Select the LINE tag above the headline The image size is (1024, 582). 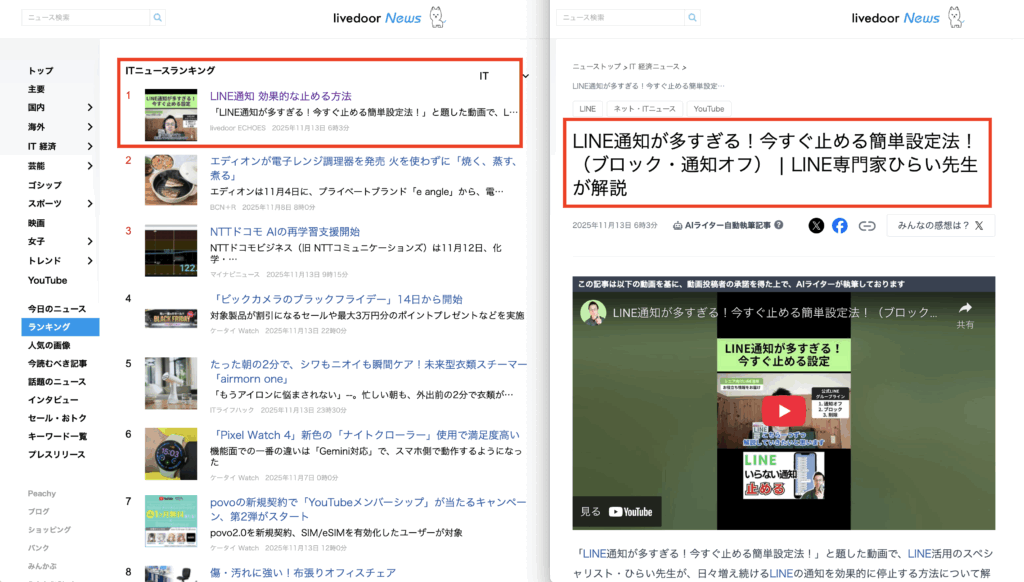point(587,108)
